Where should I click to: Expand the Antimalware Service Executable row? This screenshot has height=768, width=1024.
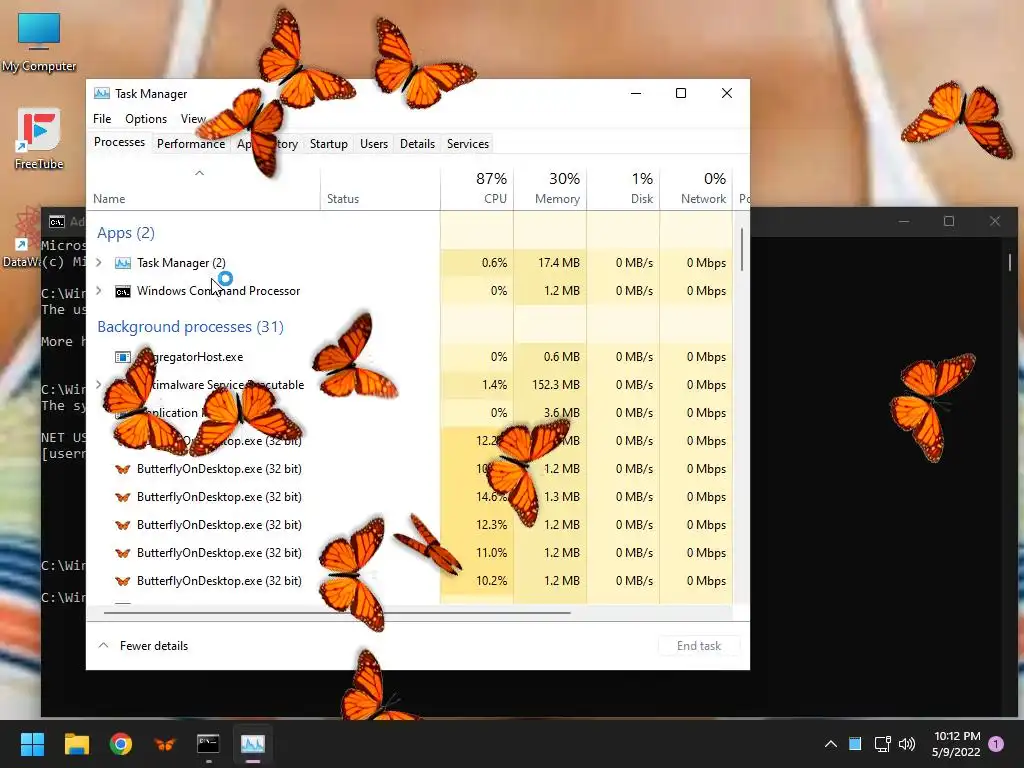tap(99, 385)
